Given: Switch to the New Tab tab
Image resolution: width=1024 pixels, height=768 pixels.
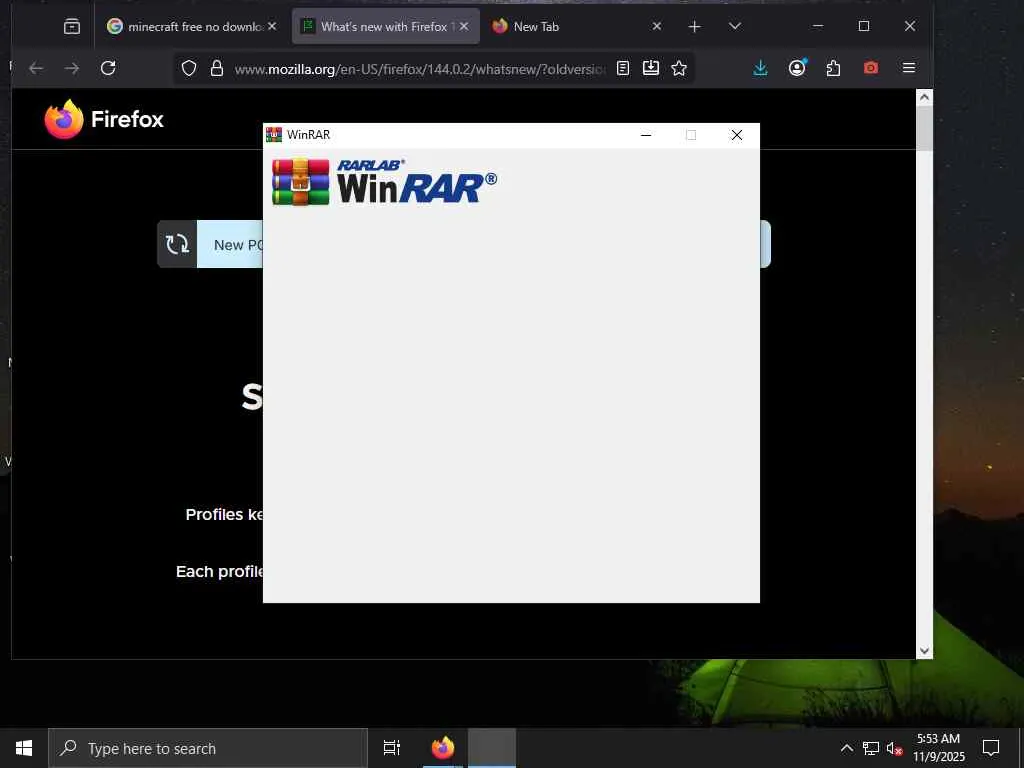Looking at the screenshot, I should coord(577,26).
